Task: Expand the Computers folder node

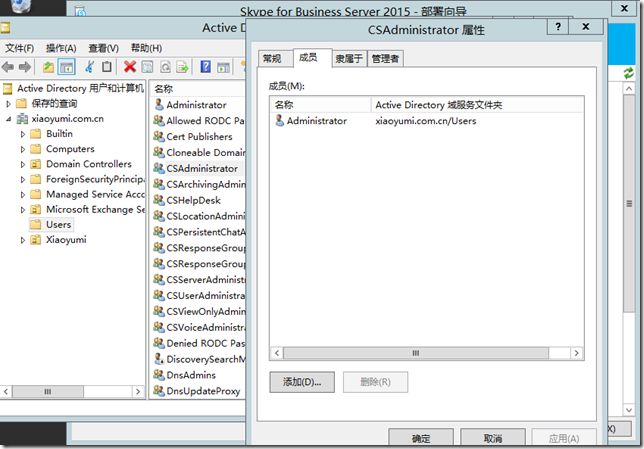Action: pyautogui.click(x=23, y=150)
